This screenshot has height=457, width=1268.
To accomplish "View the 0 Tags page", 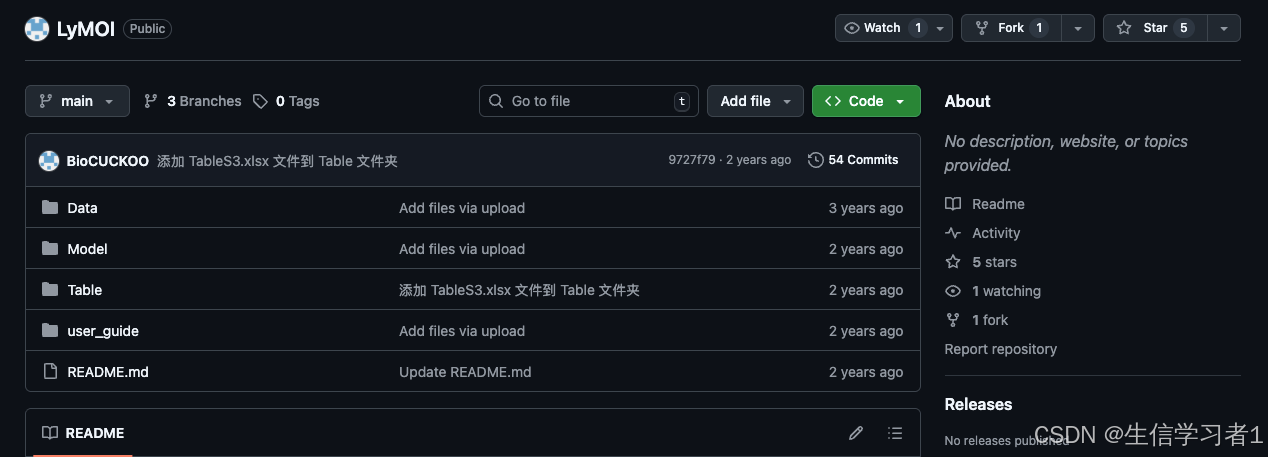I will [x=286, y=101].
